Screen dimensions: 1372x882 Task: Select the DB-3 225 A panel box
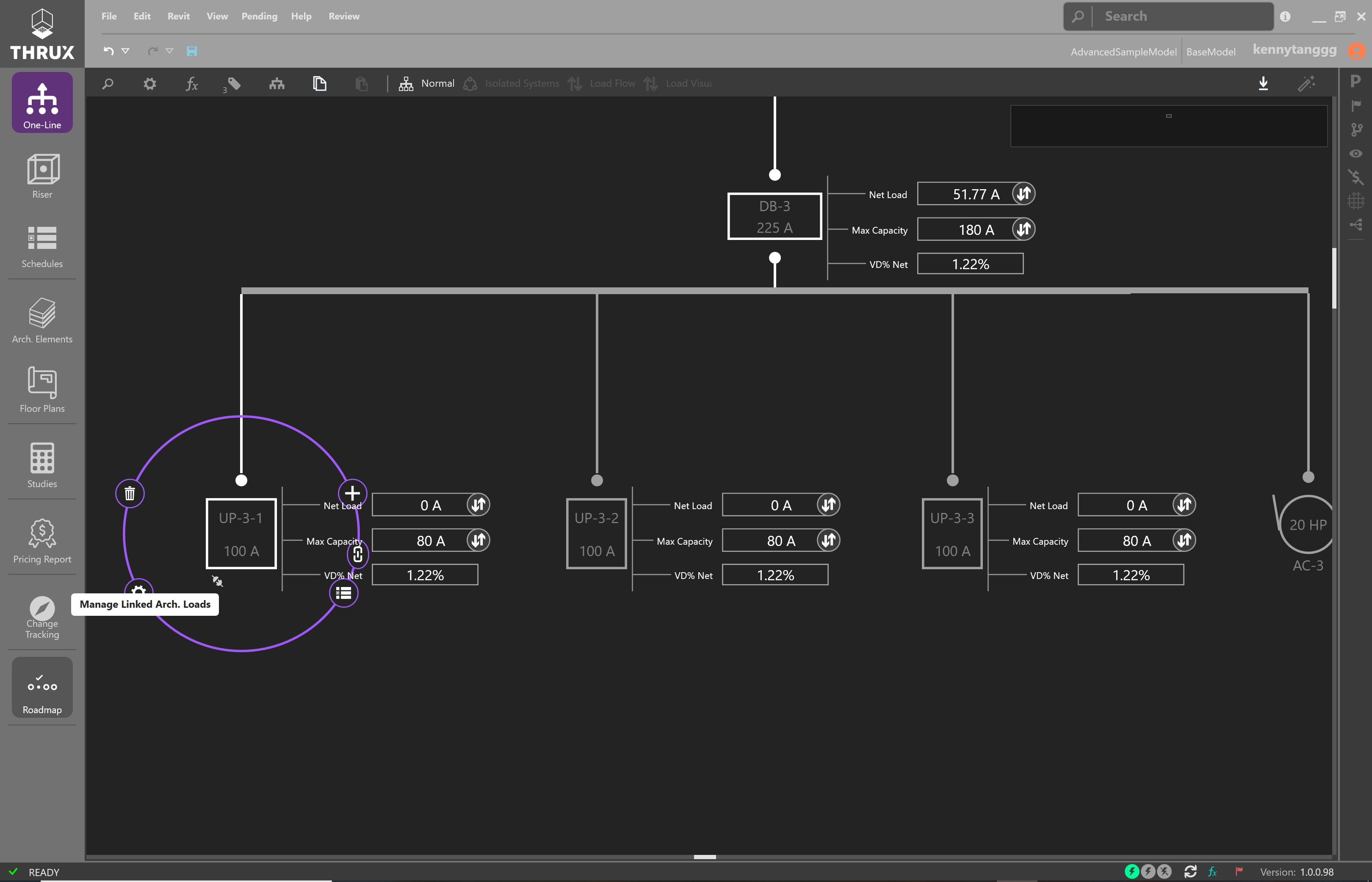pos(775,216)
